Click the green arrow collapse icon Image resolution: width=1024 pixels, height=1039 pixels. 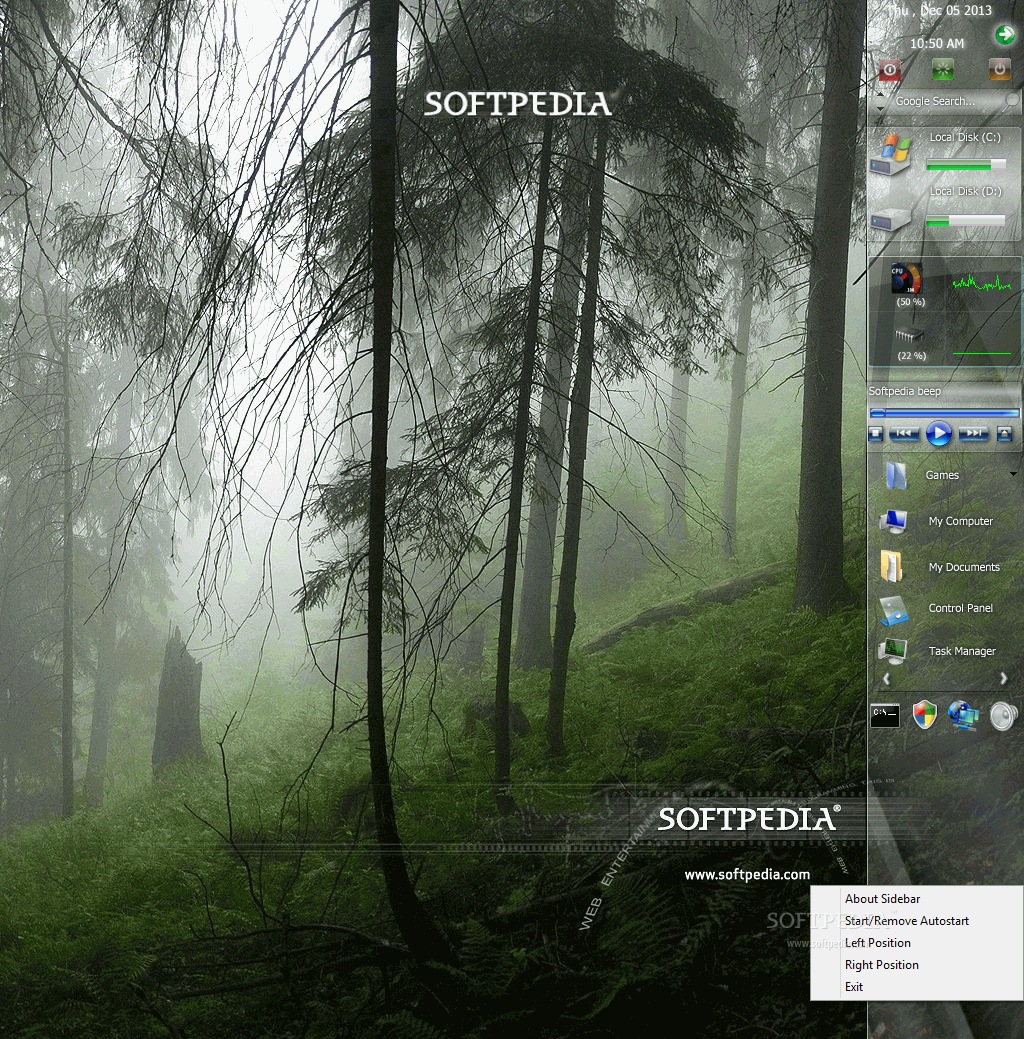pos(1005,34)
